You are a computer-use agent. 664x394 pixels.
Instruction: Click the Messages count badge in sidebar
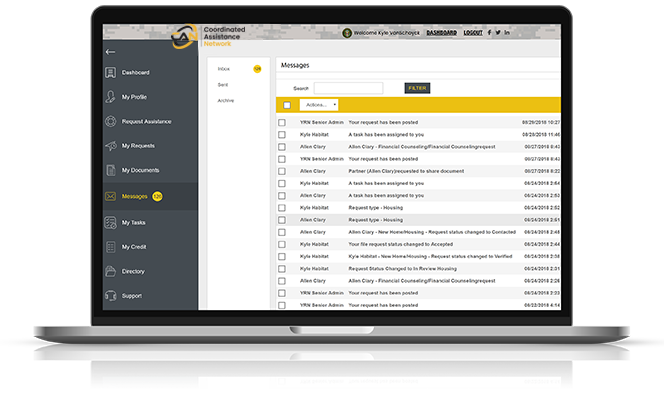pyautogui.click(x=158, y=196)
